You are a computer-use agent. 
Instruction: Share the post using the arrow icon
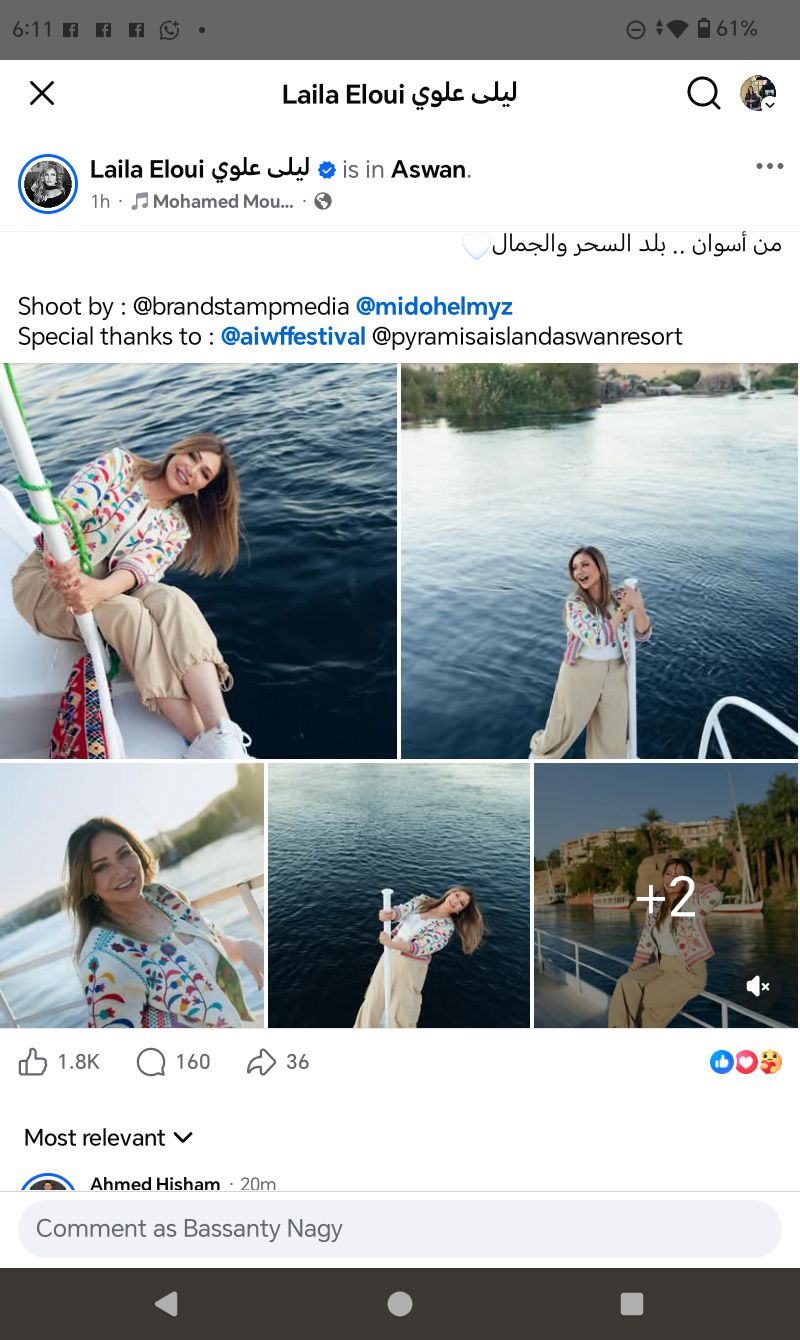(260, 1062)
